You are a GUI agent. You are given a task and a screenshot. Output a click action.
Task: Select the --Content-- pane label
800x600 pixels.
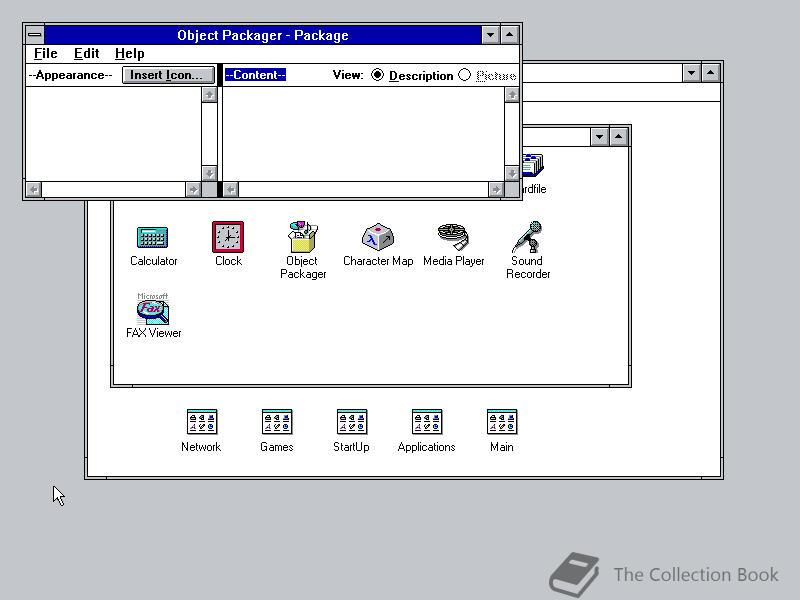click(x=256, y=75)
